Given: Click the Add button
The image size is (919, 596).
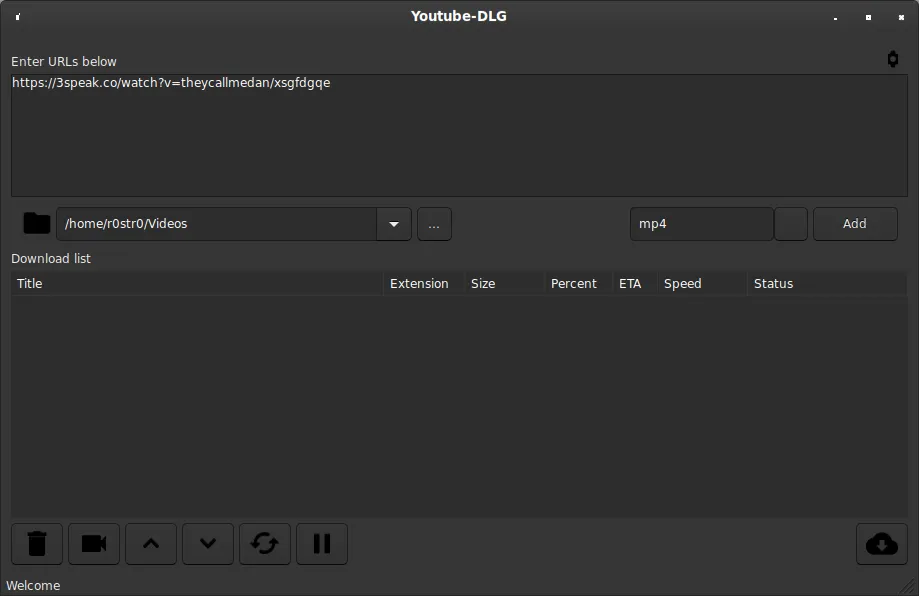Looking at the screenshot, I should pos(855,224).
